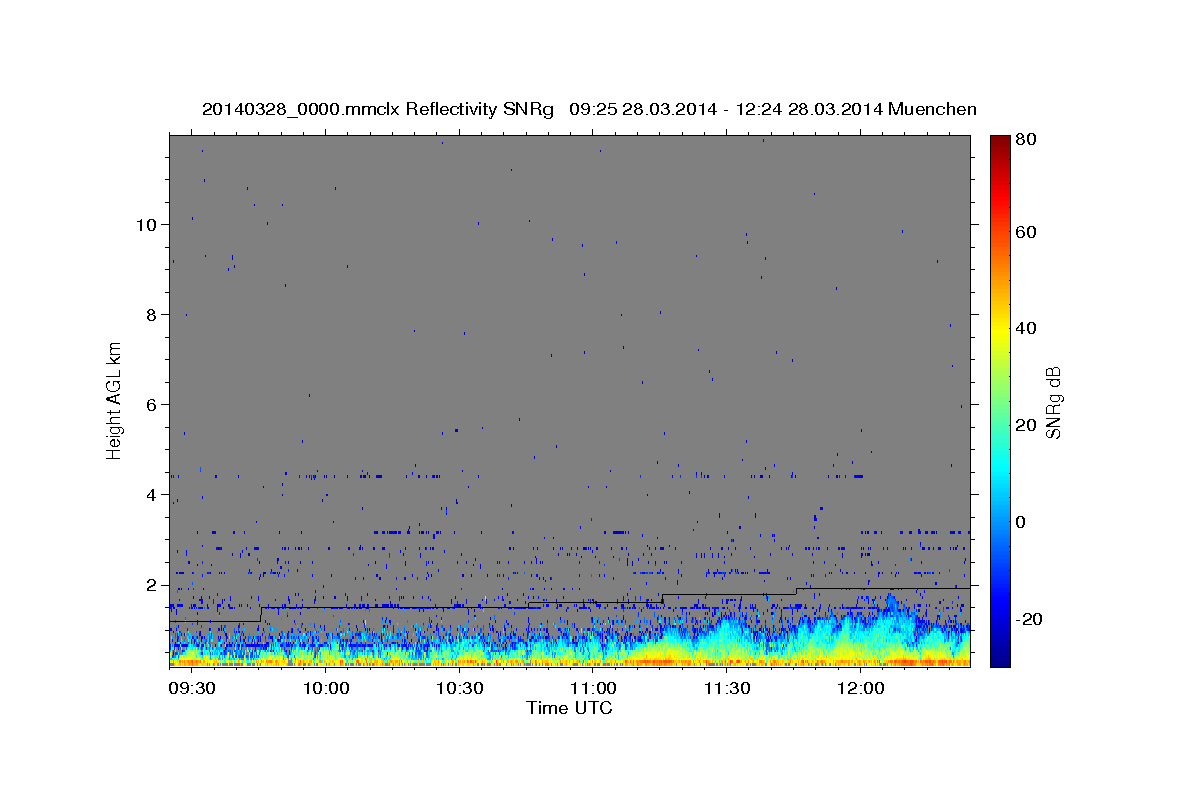Click the colorbar value -20
Image resolution: width=1200 pixels, height=800 pixels.
pyautogui.click(x=1028, y=619)
